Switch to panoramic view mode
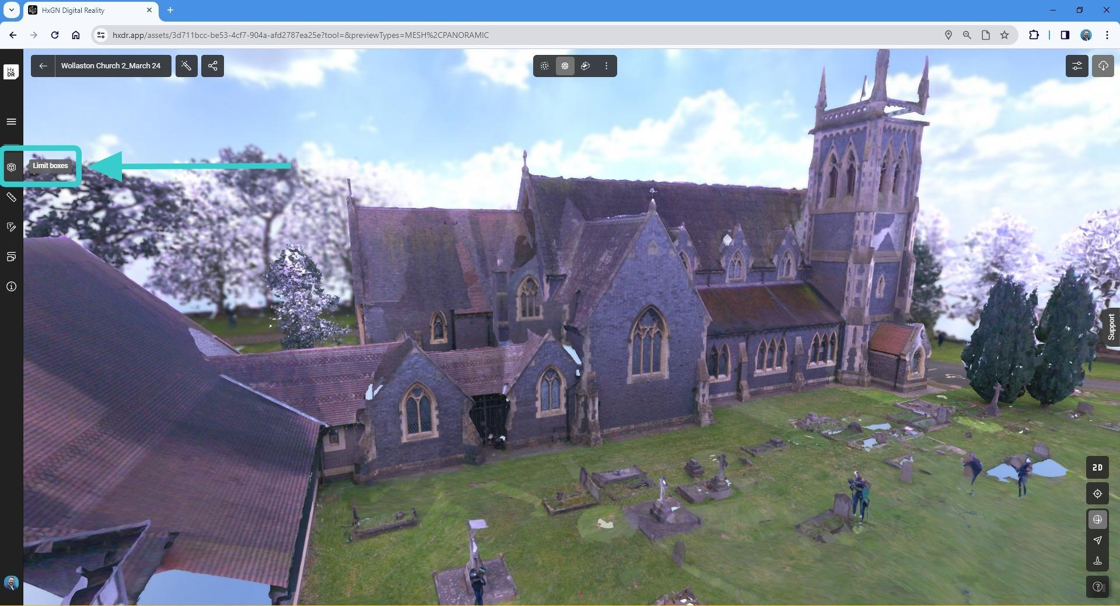 pos(585,66)
